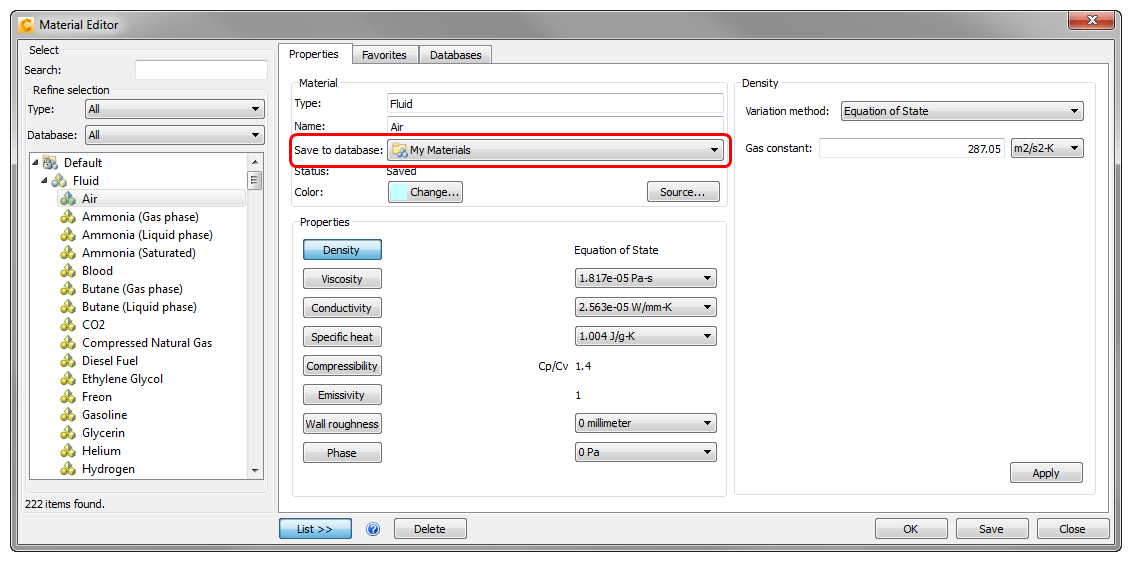
Task: Open the gas constant units dropdown
Action: (x=1048, y=148)
